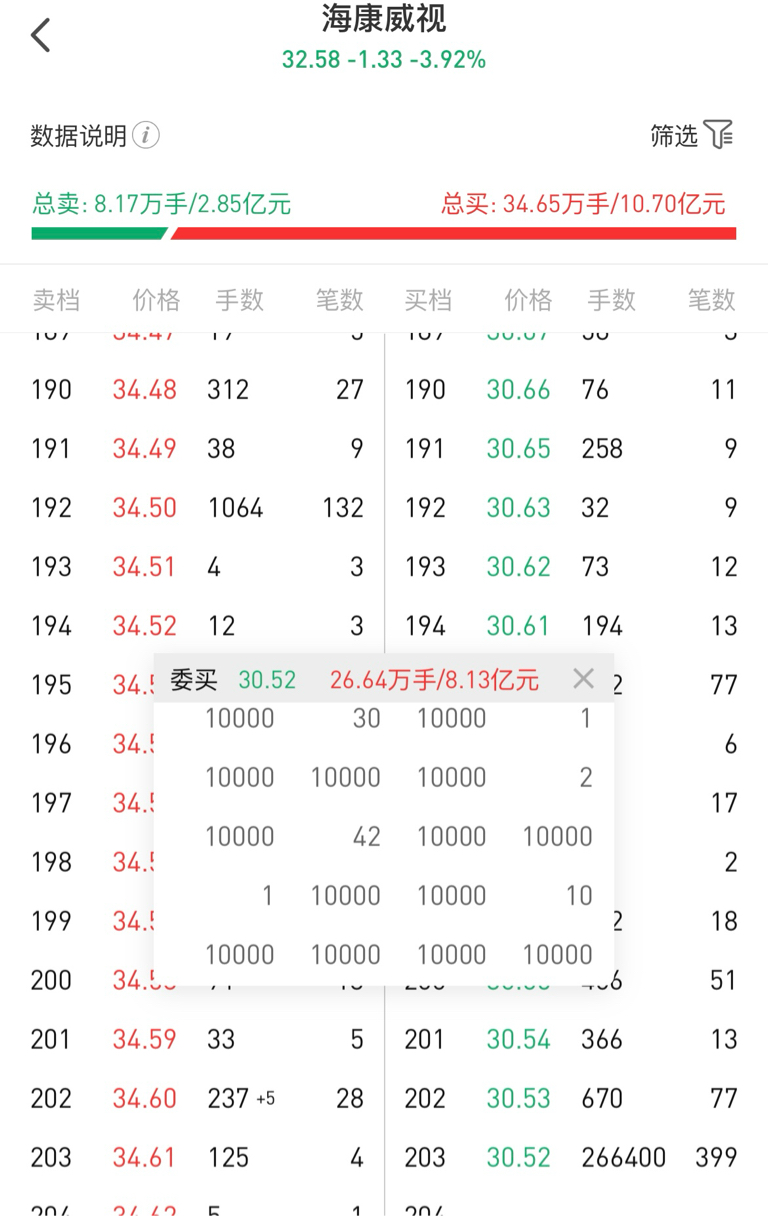Tap popup total 26.64万手/8.13亿元
Image resolution: width=768 pixels, height=1216 pixels.
pos(434,680)
